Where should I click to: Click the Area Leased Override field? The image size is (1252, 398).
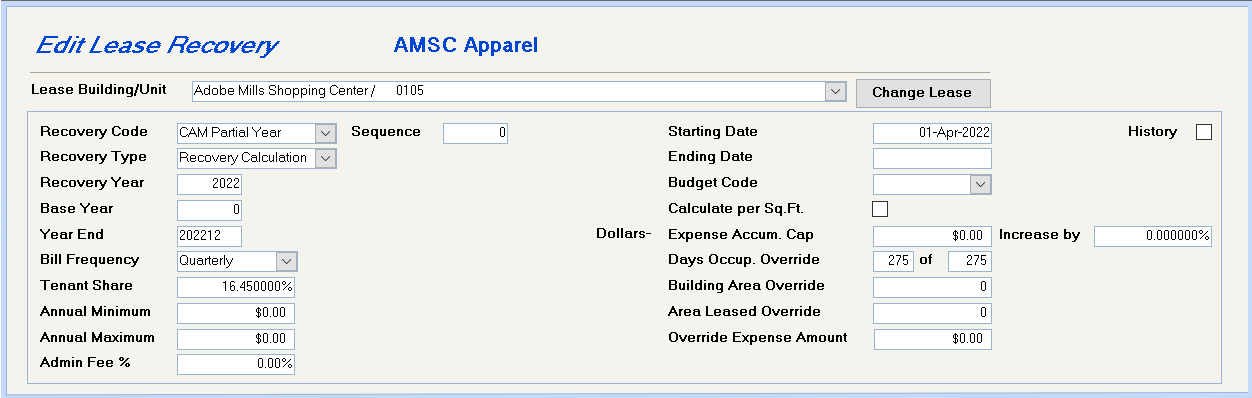932,313
